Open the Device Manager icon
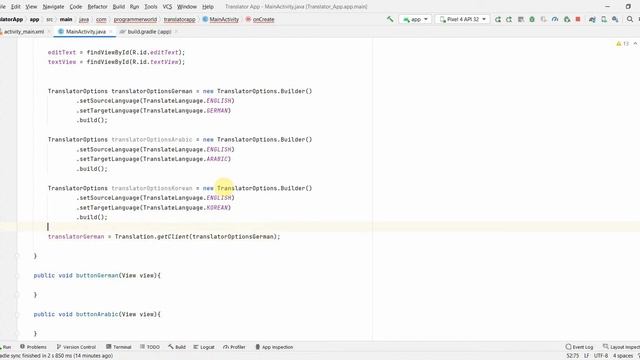This screenshot has width=640, height=360. pyautogui.click(x=604, y=19)
